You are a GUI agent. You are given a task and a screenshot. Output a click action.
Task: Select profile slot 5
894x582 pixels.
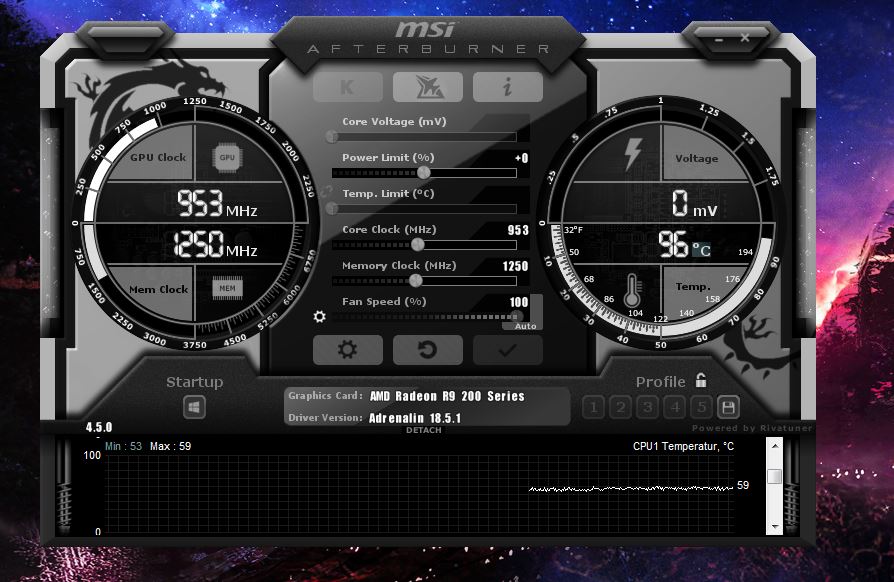coord(702,407)
